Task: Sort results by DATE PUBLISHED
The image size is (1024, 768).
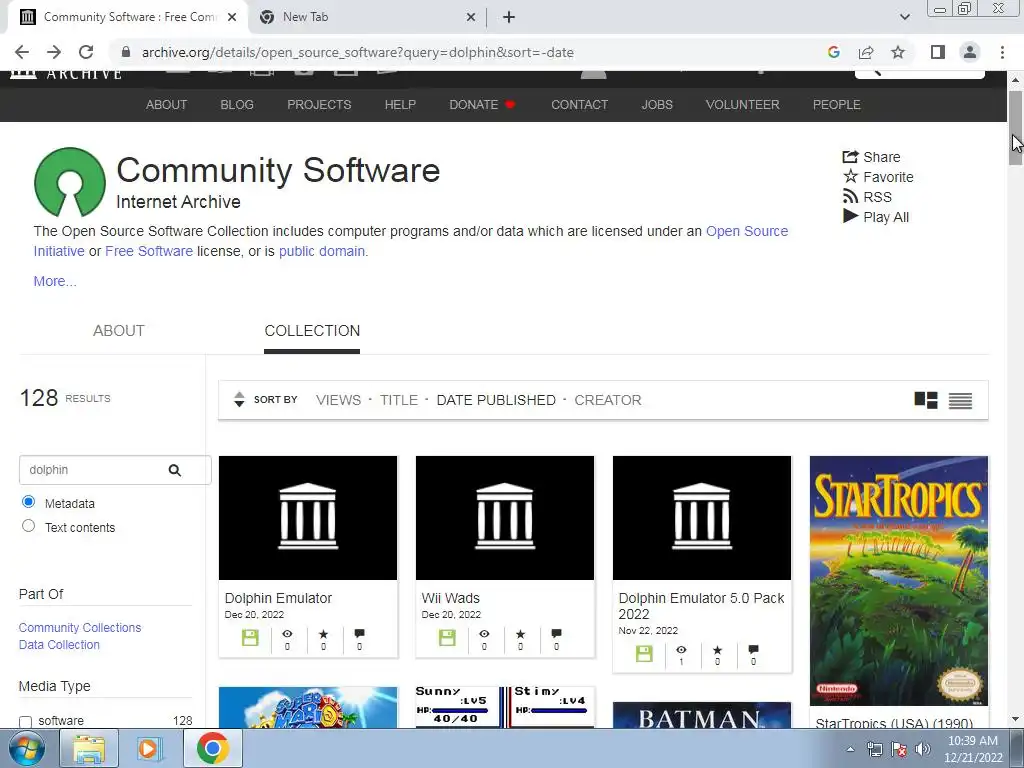Action: point(496,400)
